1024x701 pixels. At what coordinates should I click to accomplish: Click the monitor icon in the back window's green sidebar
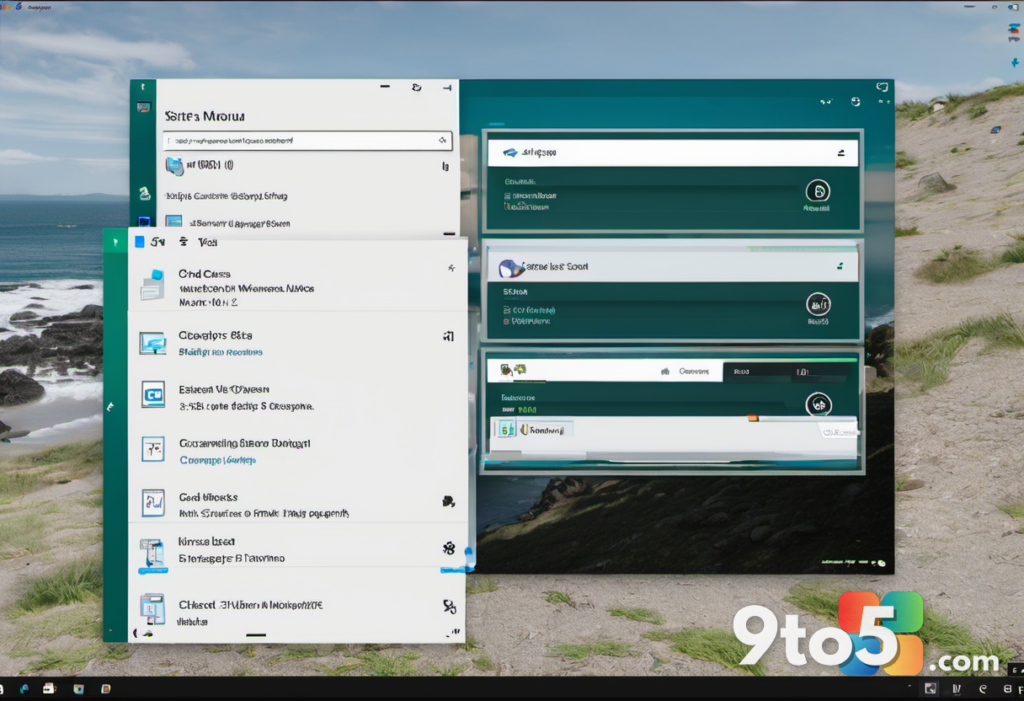coord(143,107)
